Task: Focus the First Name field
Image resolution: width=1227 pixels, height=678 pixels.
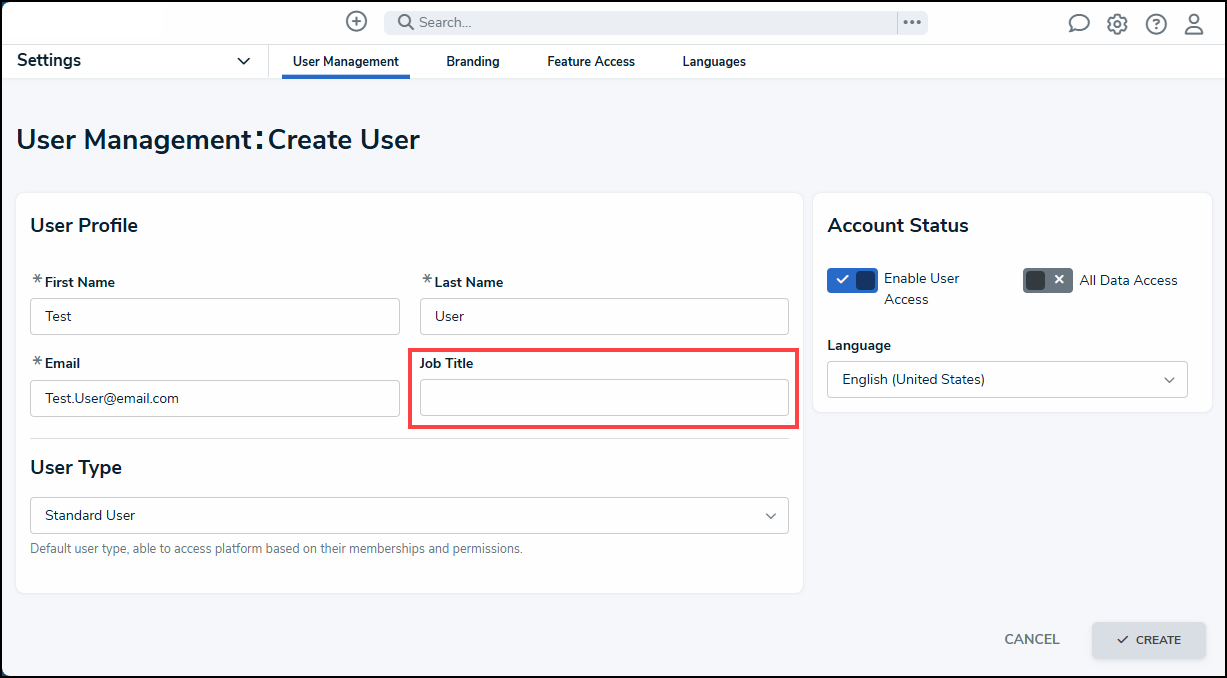Action: click(x=215, y=316)
